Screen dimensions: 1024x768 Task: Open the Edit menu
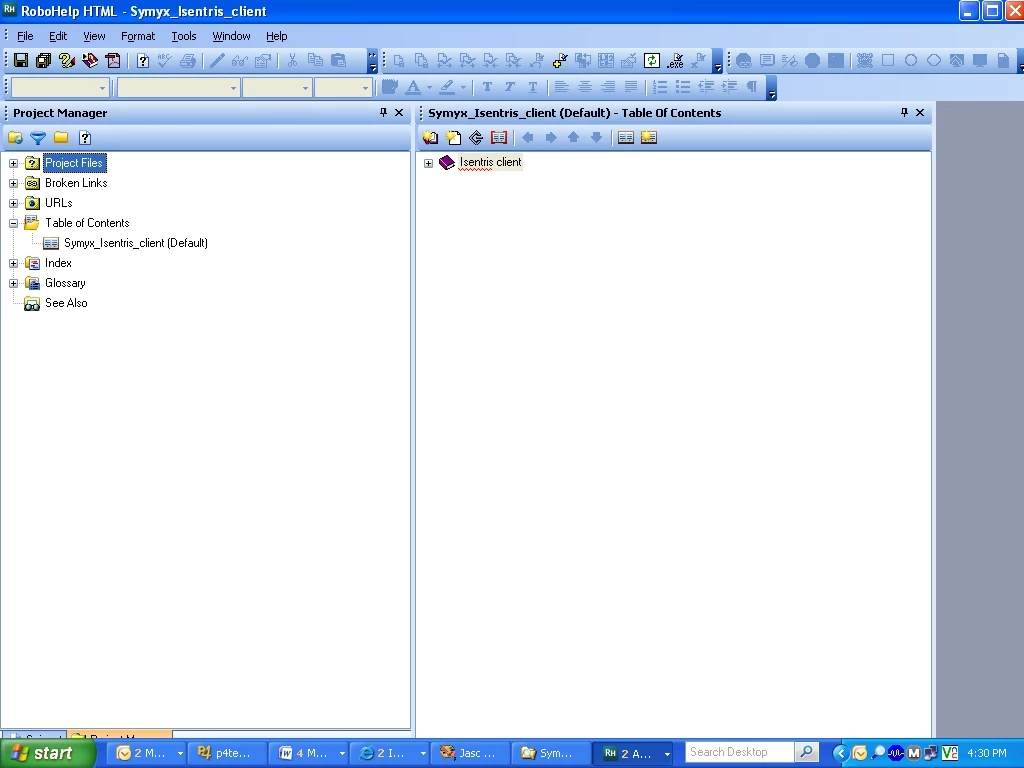coord(58,36)
